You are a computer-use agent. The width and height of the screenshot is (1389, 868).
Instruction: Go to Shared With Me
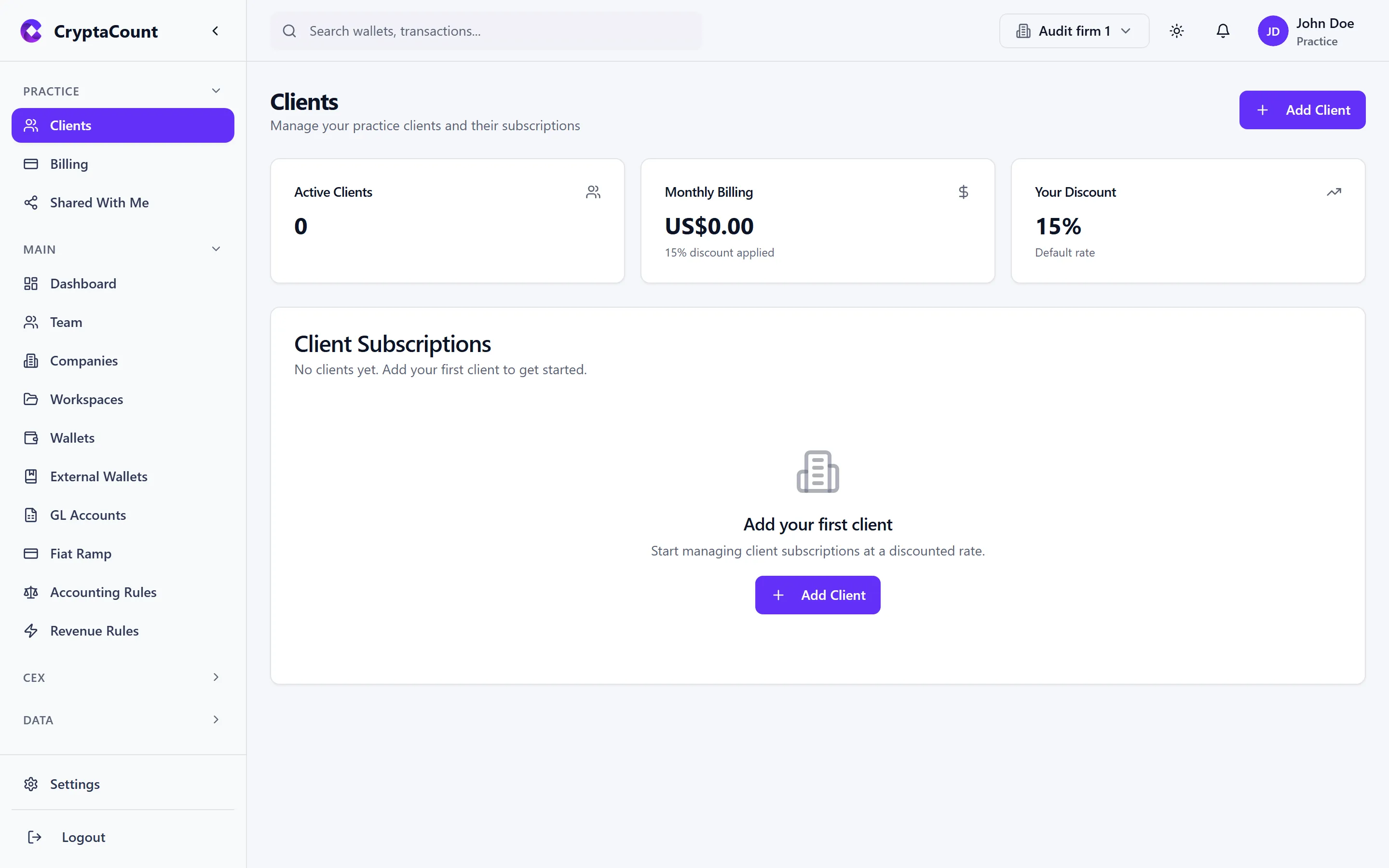99,202
